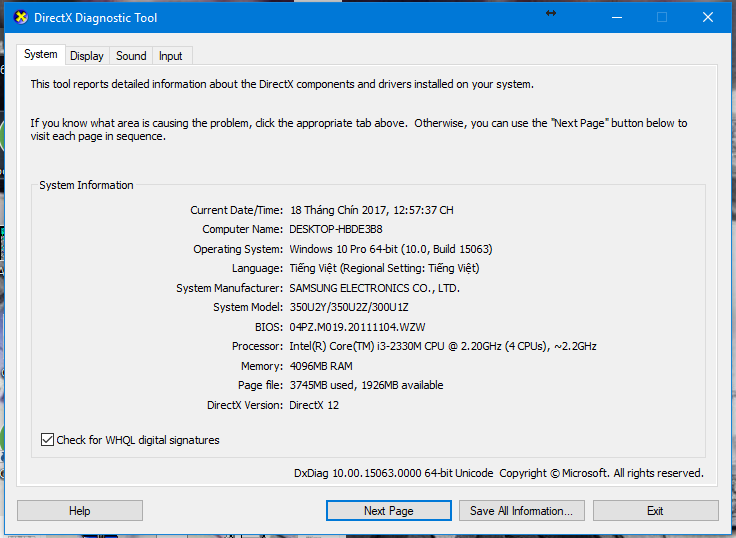Open the Input tab

[x=170, y=56]
